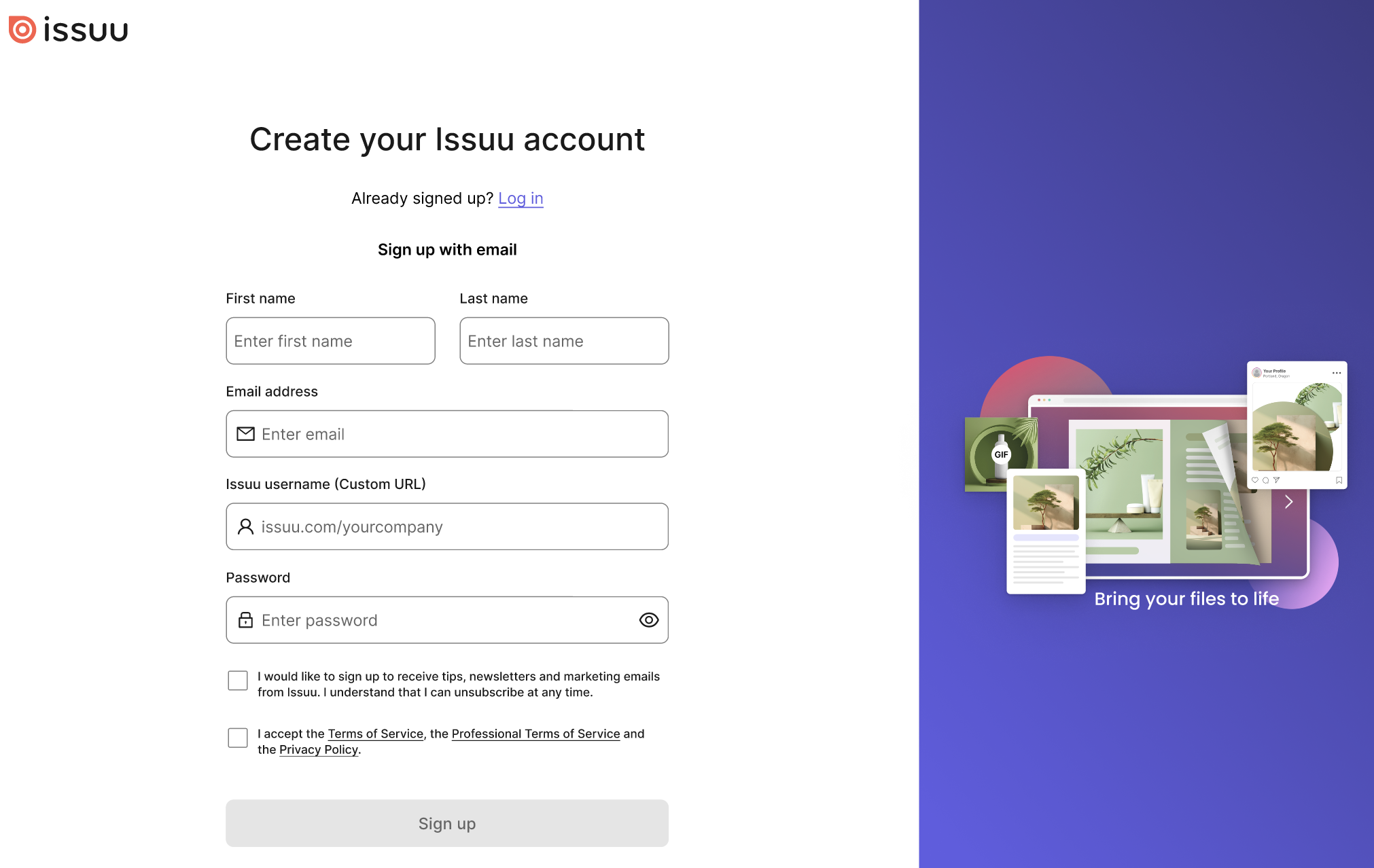Click the heart icon on profile card
Screen dimensions: 1374x868
pyautogui.click(x=1255, y=480)
